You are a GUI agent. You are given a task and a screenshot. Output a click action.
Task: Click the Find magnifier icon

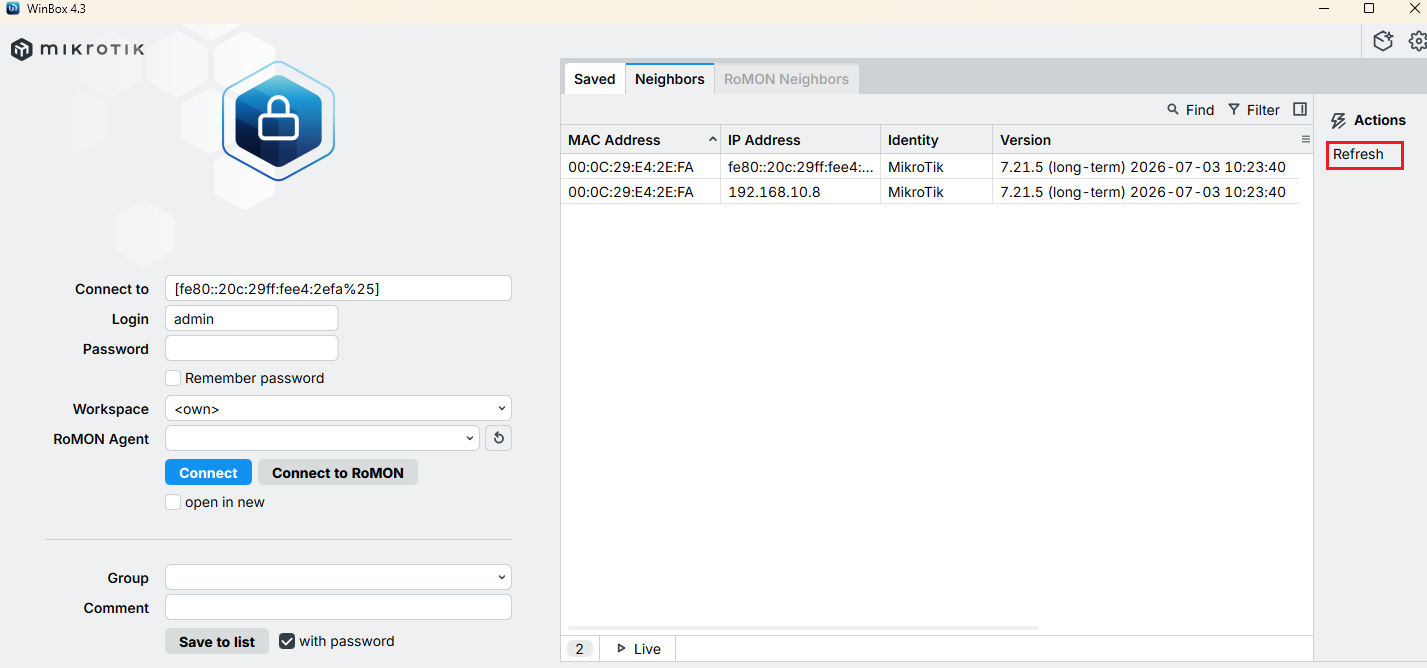click(1173, 110)
